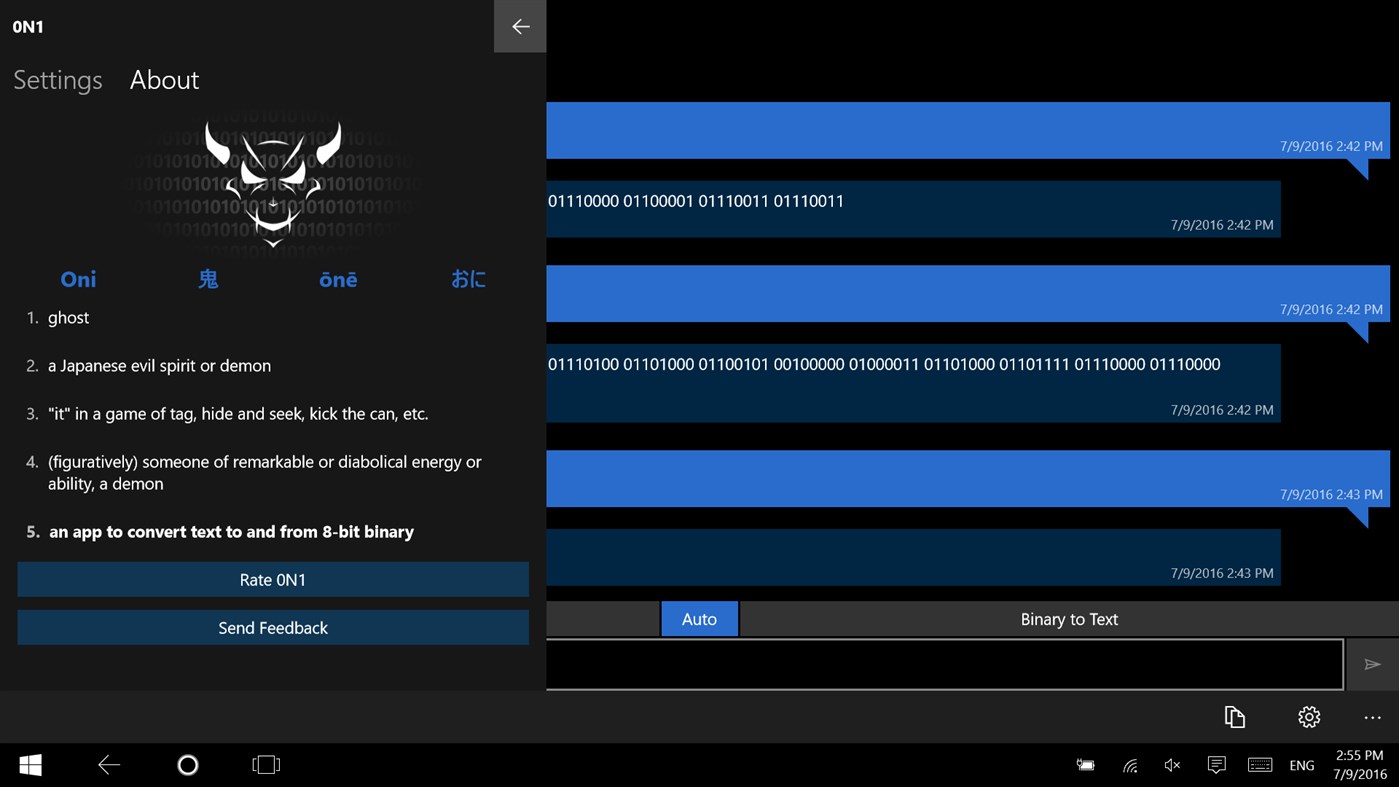
Task: Copy the conversation with the copy icon
Action: [x=1235, y=717]
